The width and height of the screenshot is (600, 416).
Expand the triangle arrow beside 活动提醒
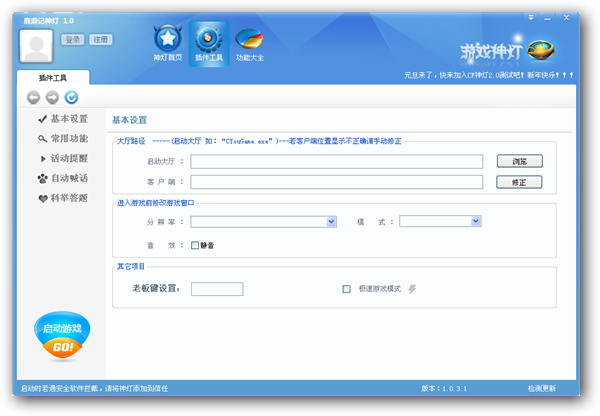pyautogui.click(x=43, y=158)
